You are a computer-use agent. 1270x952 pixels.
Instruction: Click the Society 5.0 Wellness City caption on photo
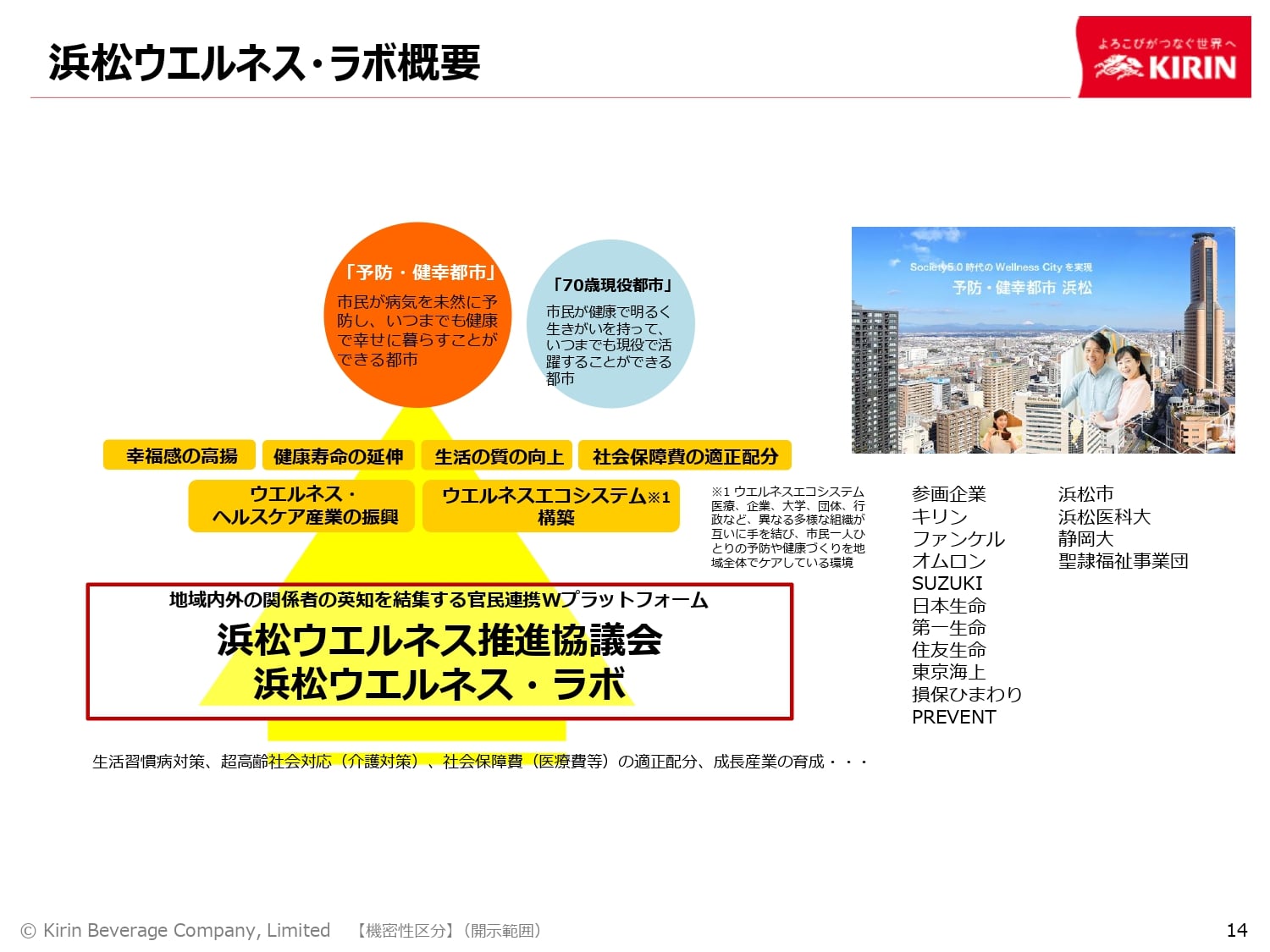1001,267
